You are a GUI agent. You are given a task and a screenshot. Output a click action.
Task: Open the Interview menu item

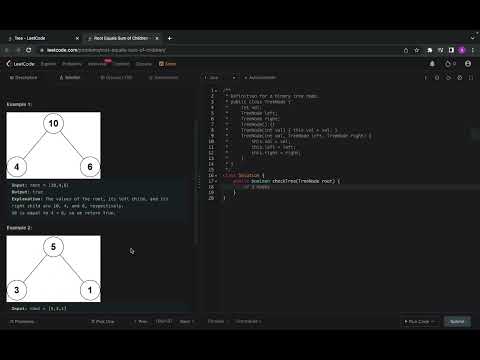(97, 64)
